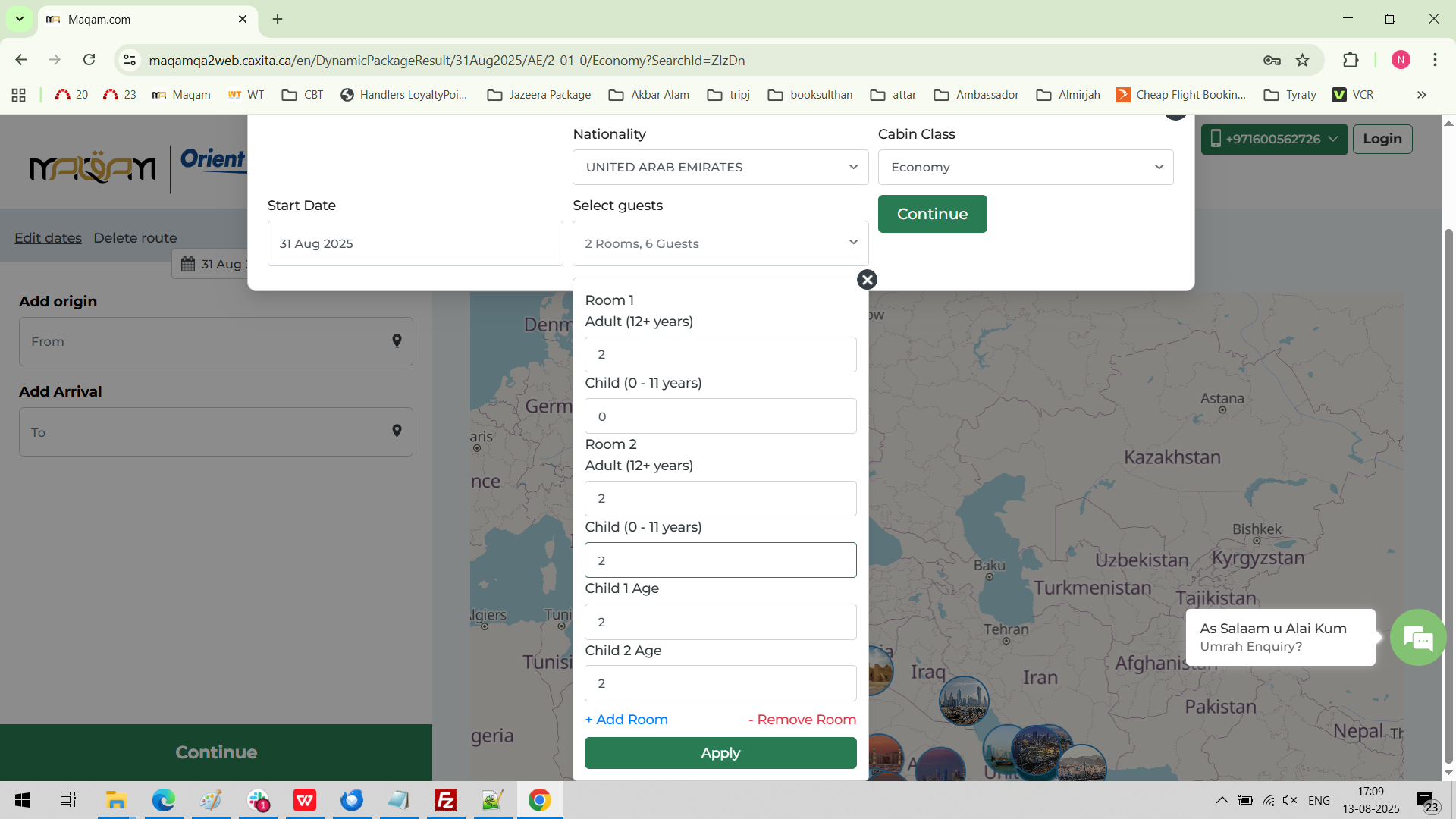Collapse the Select guests dropdown

[x=720, y=243]
